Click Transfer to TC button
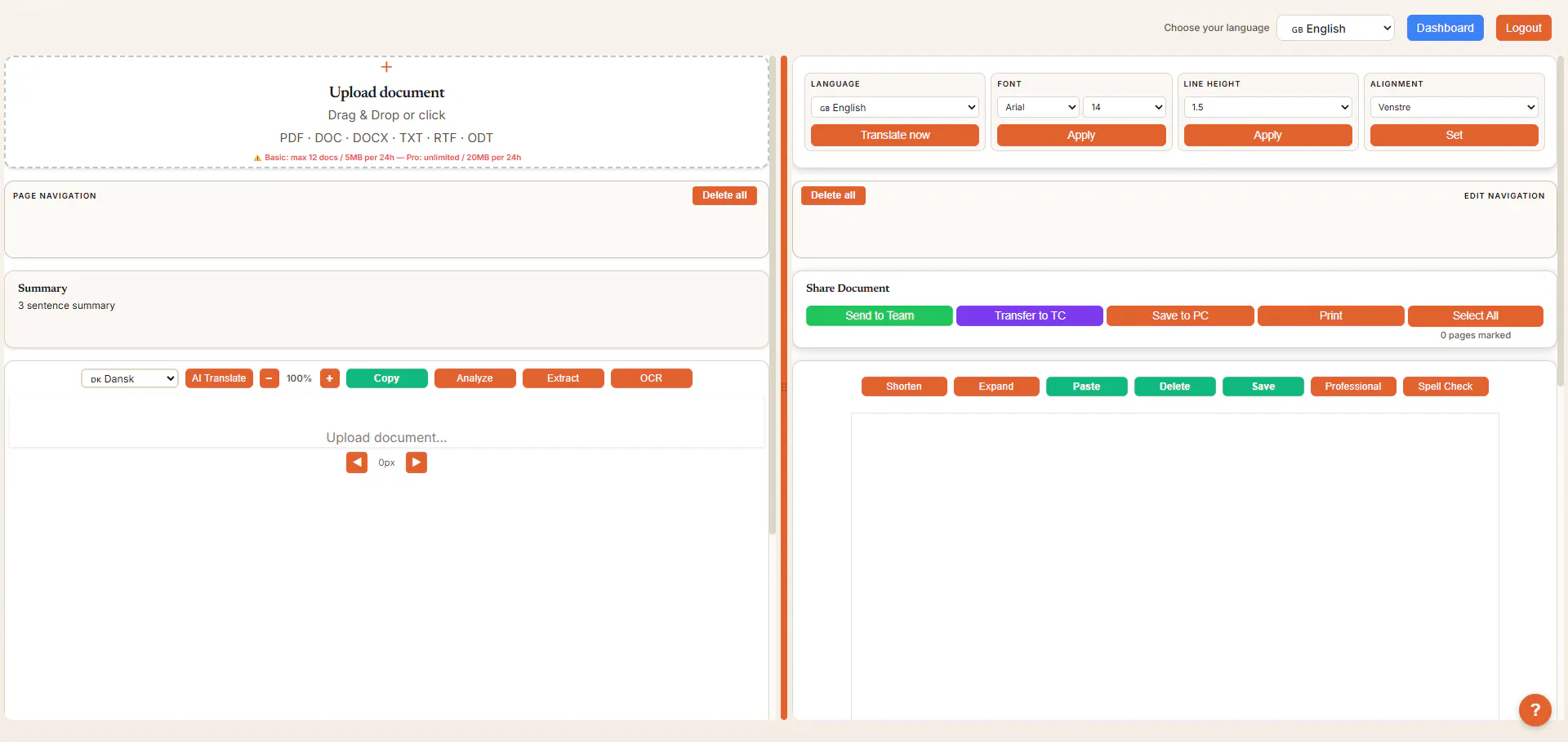 tap(1030, 315)
